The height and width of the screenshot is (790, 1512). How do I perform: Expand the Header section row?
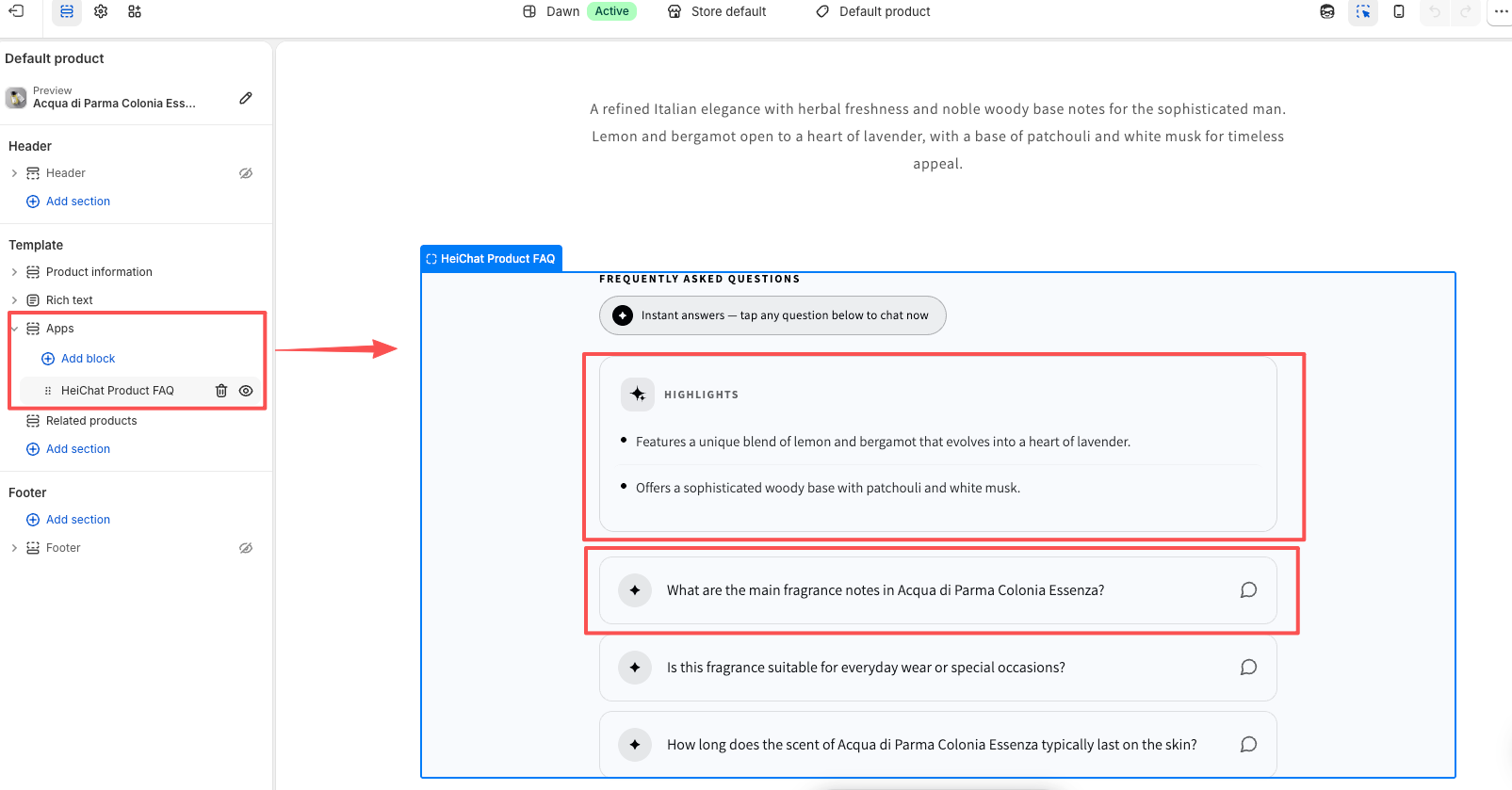coord(14,173)
